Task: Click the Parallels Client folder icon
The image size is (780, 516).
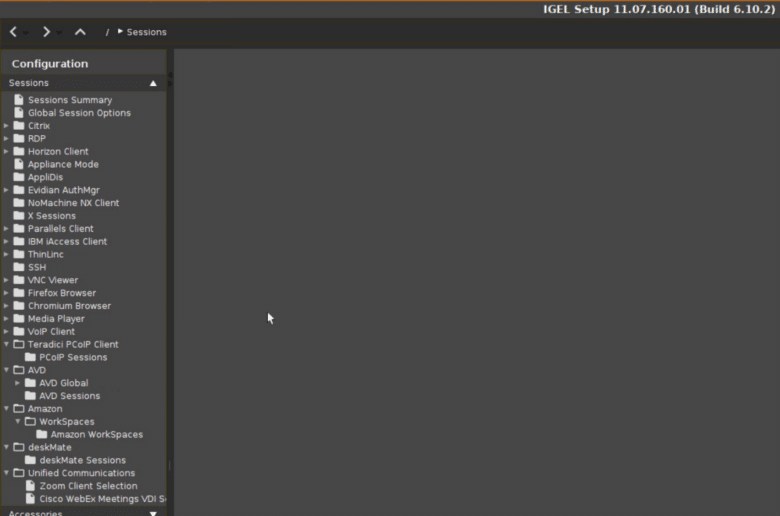Action: click(x=19, y=228)
